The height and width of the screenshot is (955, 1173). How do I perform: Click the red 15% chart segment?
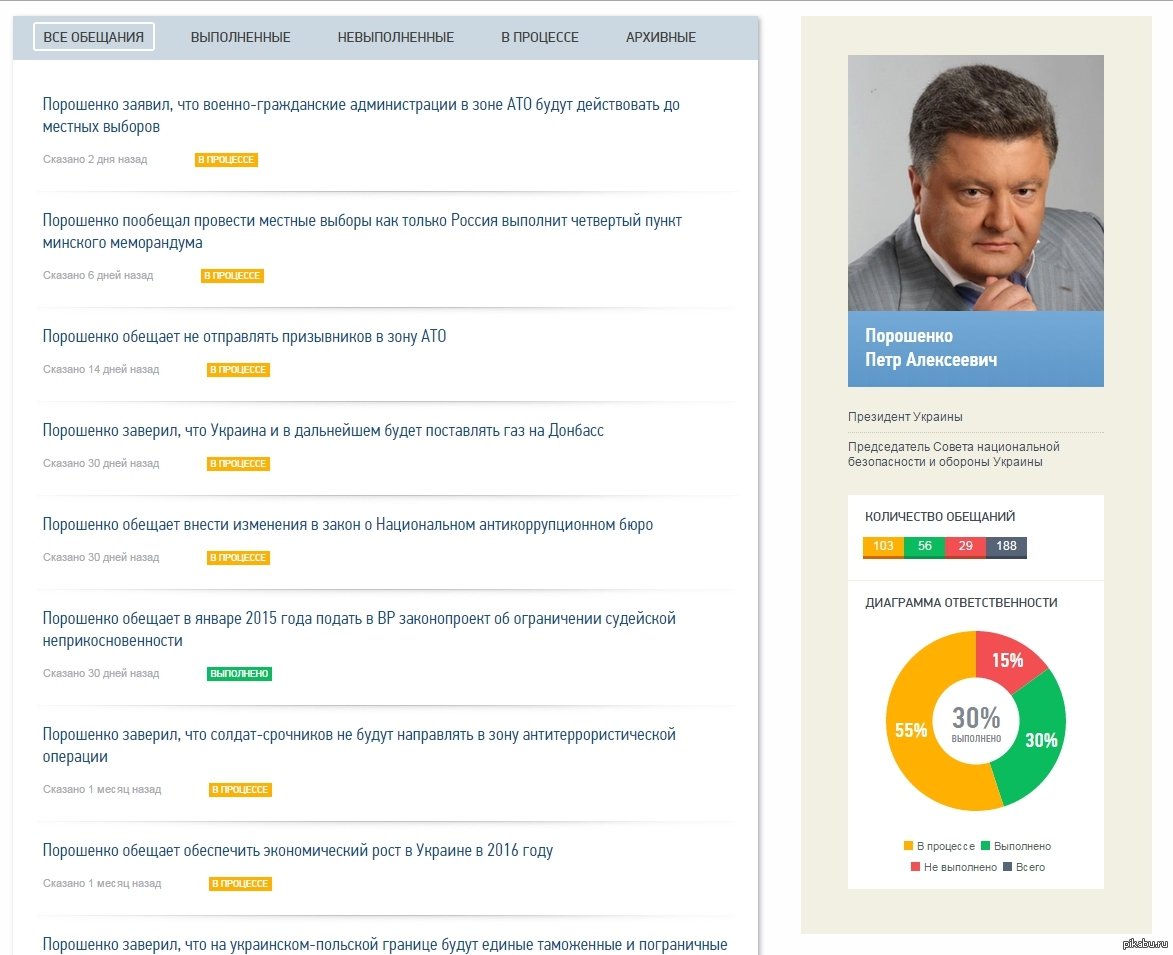[1008, 660]
